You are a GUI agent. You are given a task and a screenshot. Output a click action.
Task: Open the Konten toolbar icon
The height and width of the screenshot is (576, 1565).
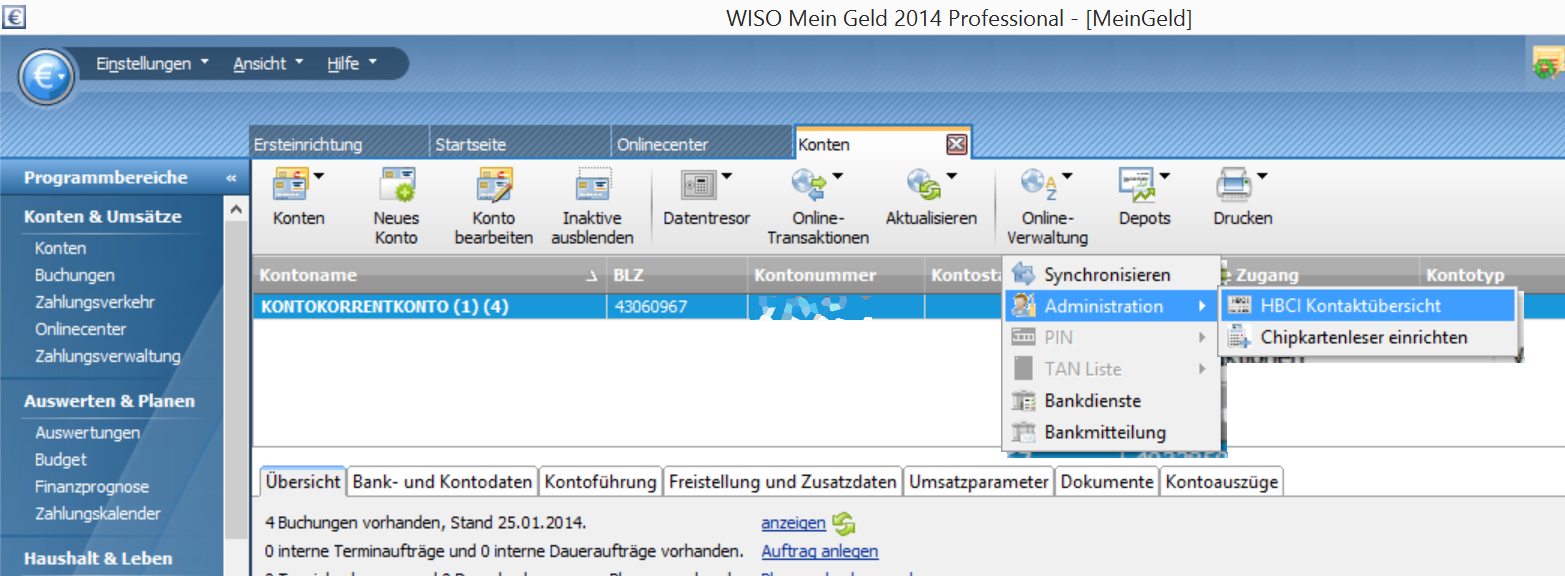[292, 186]
